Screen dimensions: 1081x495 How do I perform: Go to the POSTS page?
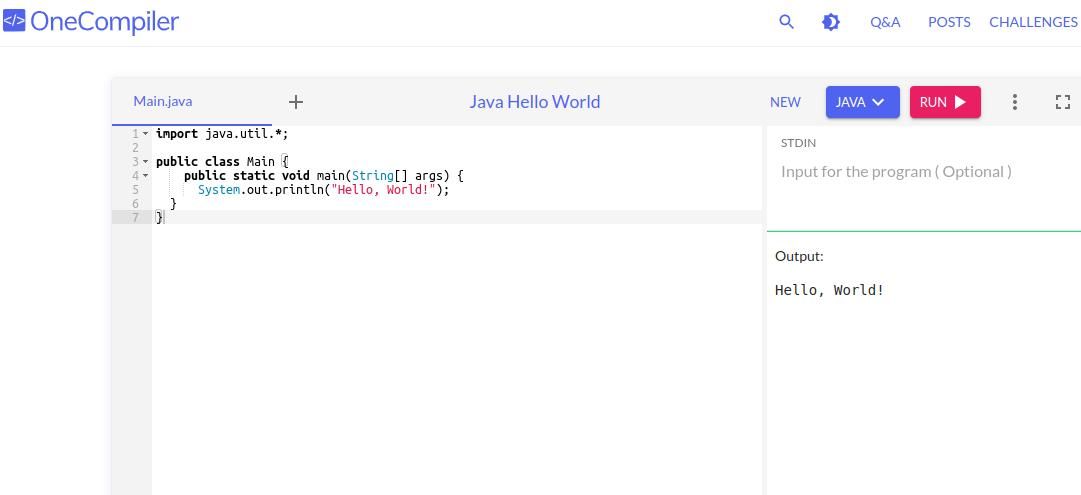tap(948, 22)
